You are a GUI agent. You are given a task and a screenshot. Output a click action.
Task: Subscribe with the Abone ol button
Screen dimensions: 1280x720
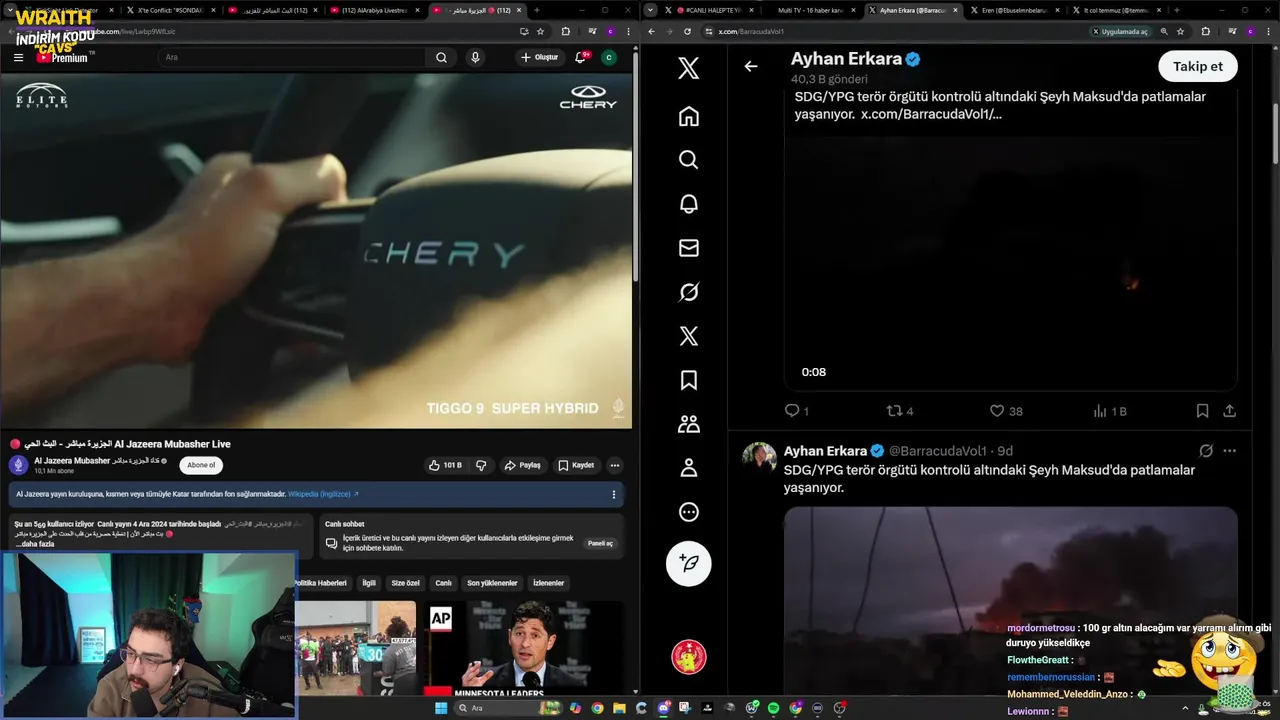[x=201, y=465]
